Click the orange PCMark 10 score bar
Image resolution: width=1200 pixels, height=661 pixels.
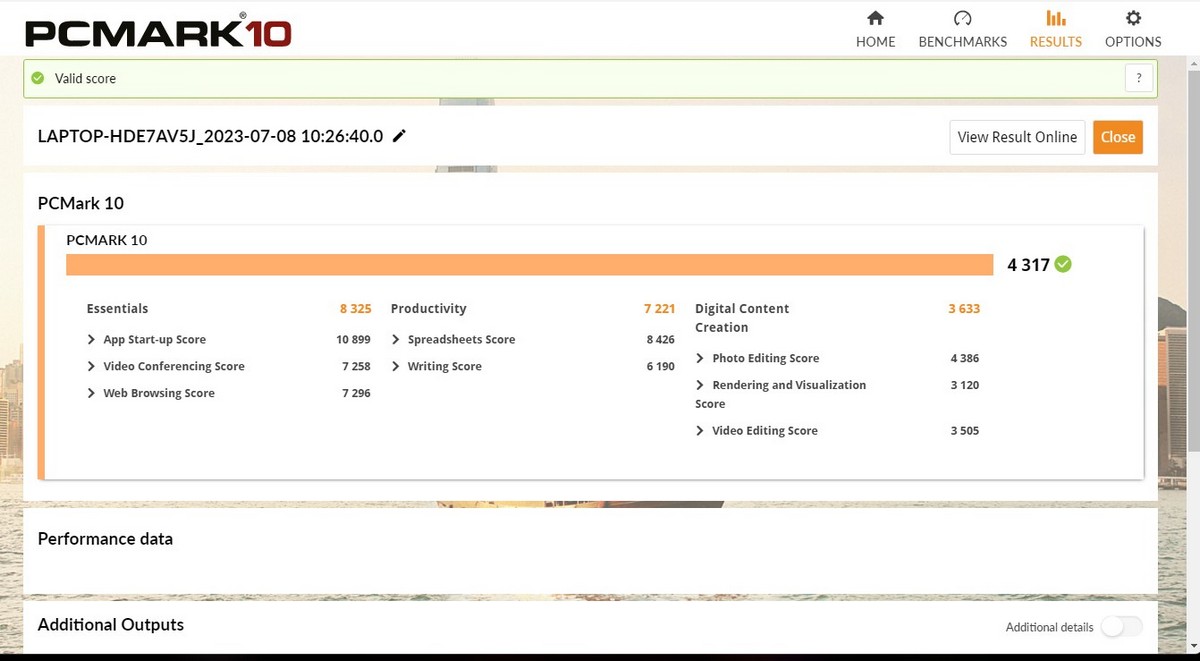tap(529, 264)
